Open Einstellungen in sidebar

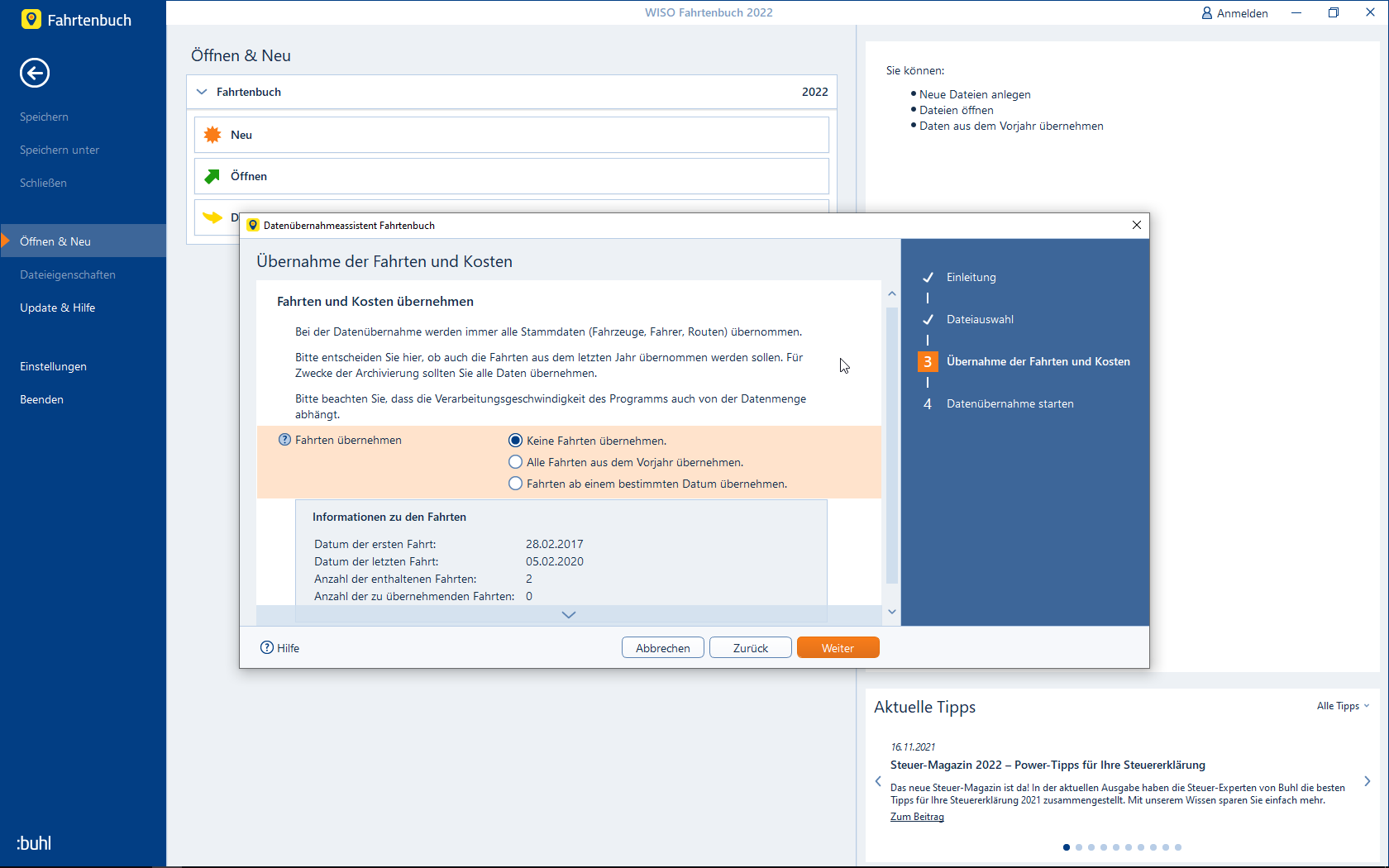(53, 366)
